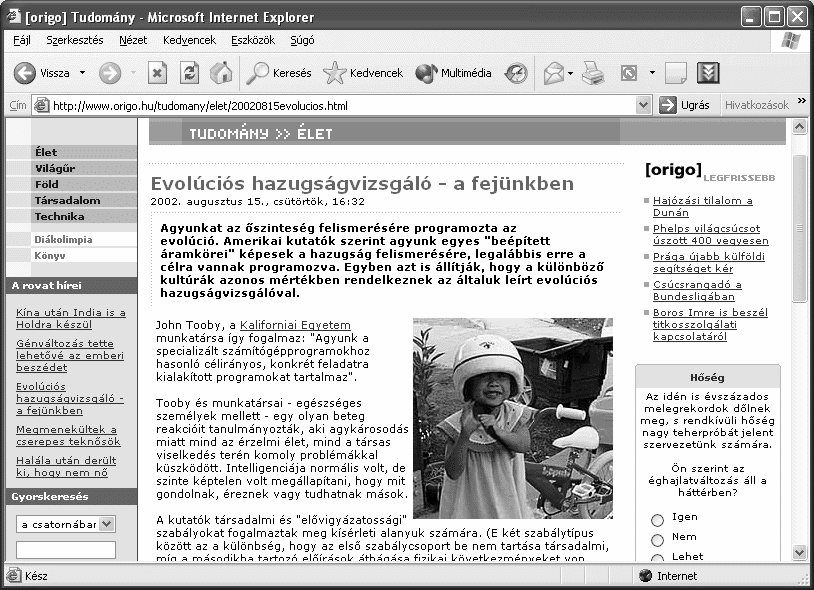Open the History clock icon

coord(516,73)
